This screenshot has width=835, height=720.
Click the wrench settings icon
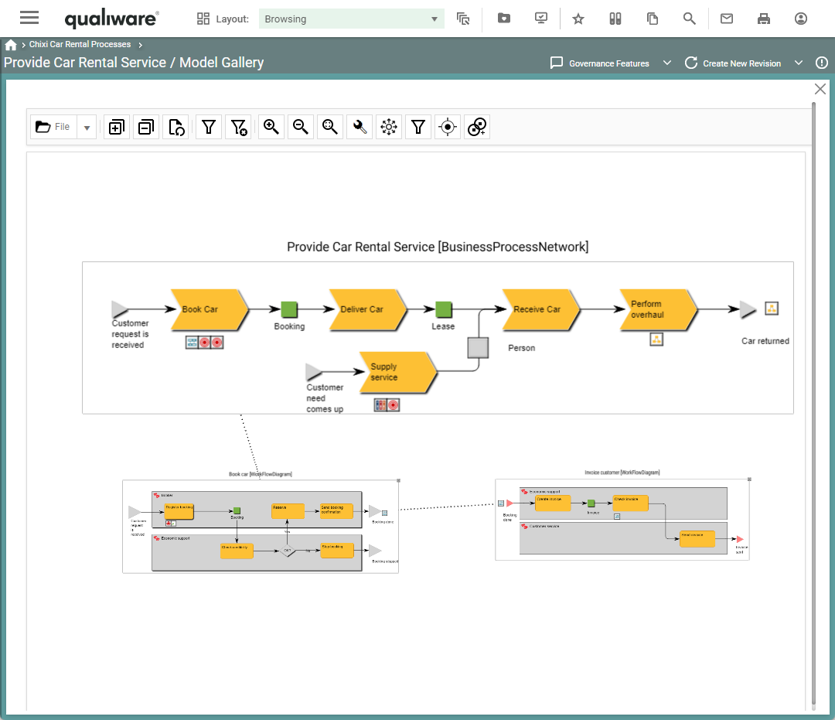359,127
